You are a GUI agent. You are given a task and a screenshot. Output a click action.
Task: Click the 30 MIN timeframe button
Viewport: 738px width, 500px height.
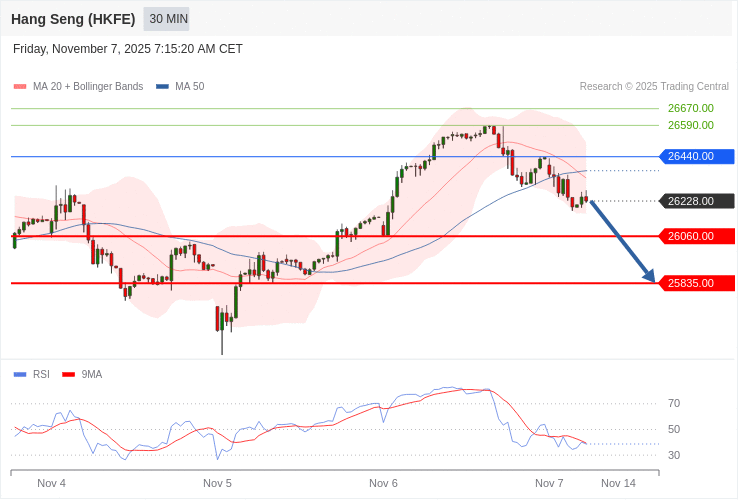pos(167,19)
